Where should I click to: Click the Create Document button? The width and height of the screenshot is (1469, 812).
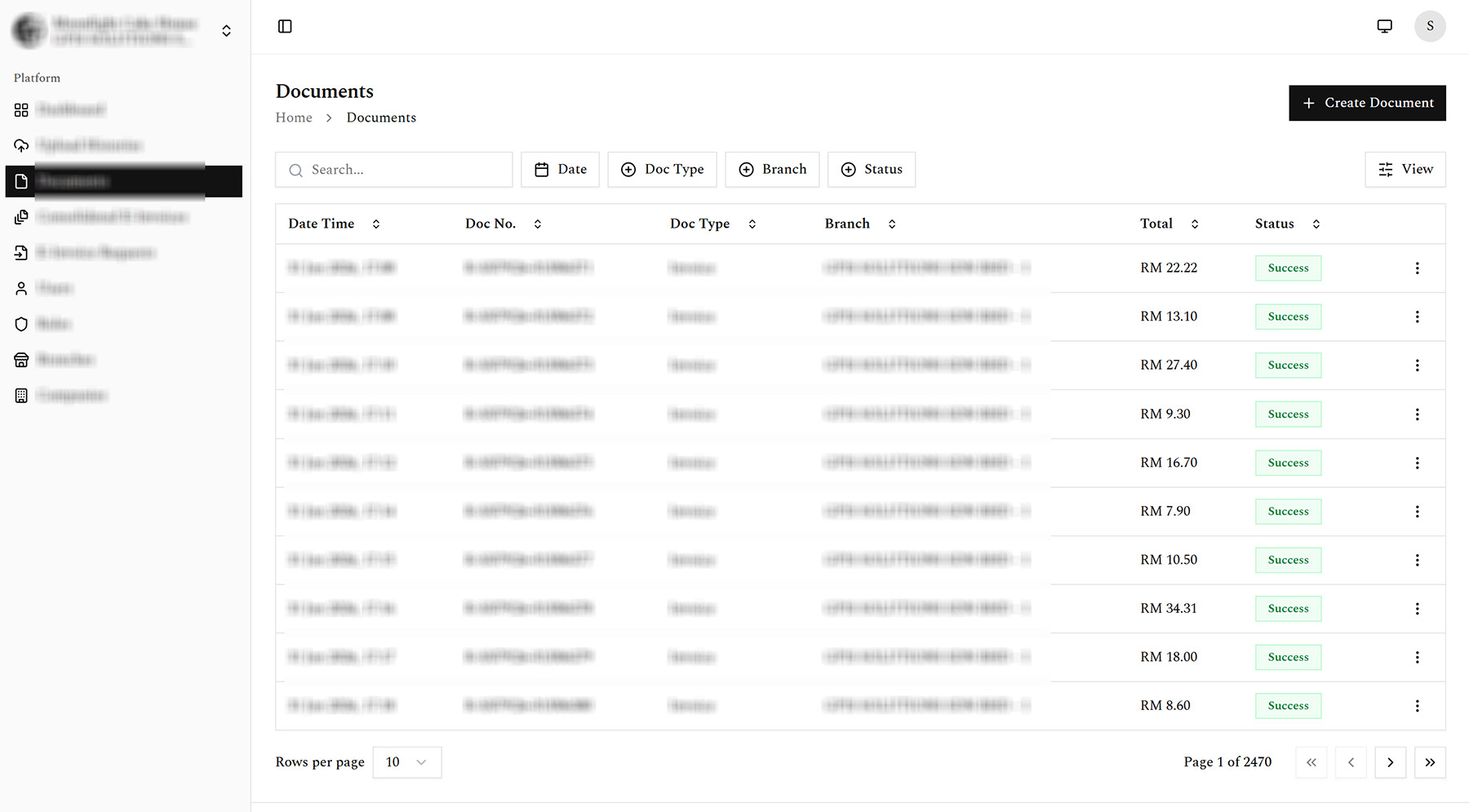[x=1367, y=103]
